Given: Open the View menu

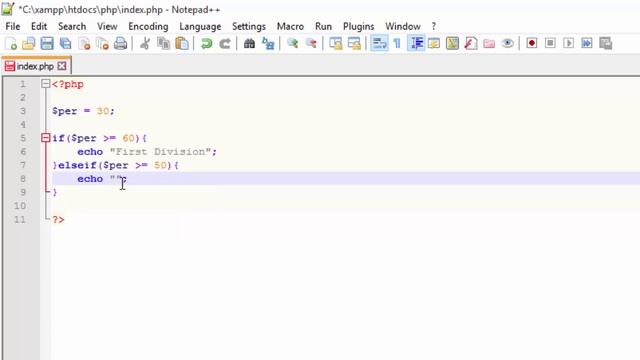Looking at the screenshot, I should pos(107,27).
